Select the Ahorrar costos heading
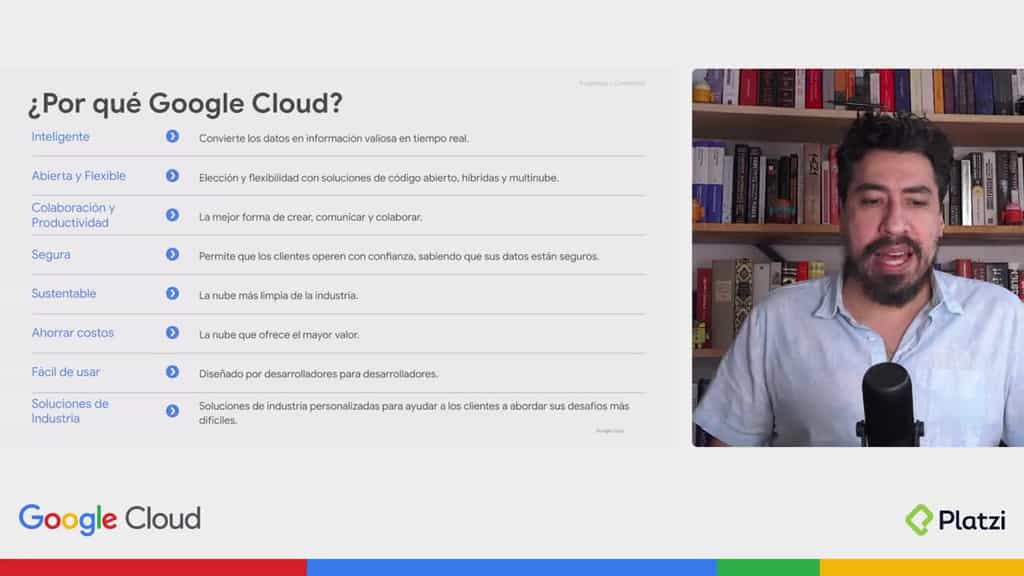Image resolution: width=1024 pixels, height=576 pixels. point(72,332)
